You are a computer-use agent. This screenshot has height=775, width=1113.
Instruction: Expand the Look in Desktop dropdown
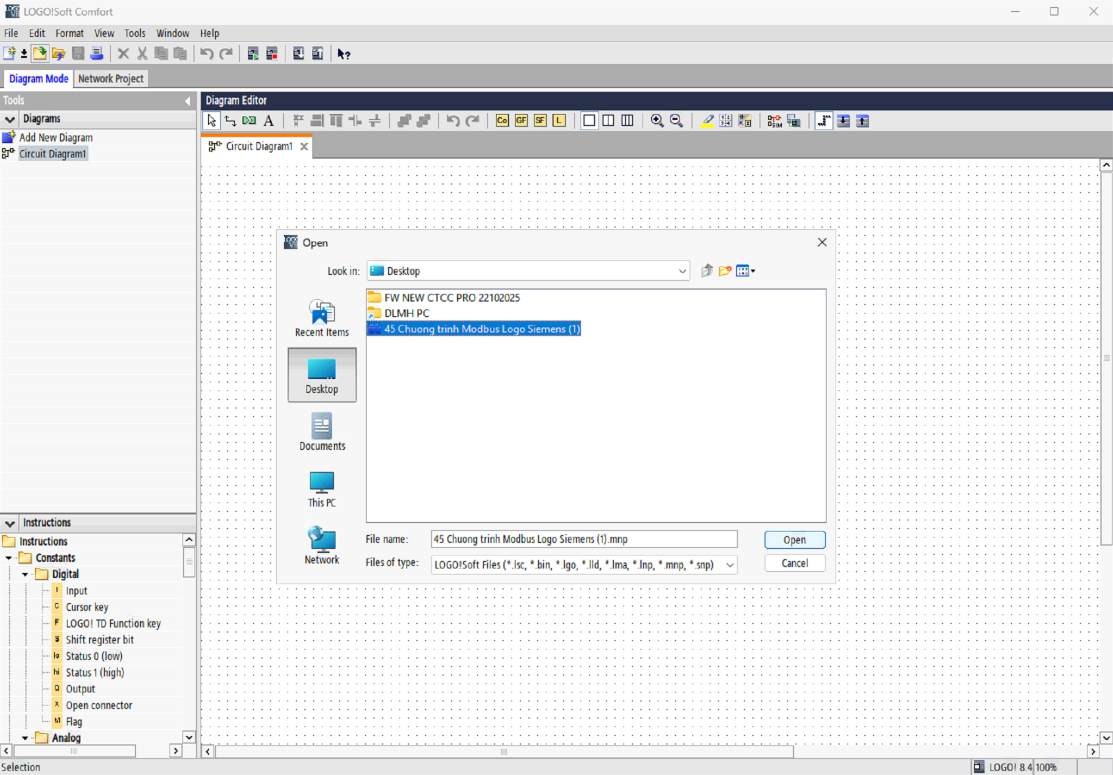(682, 271)
